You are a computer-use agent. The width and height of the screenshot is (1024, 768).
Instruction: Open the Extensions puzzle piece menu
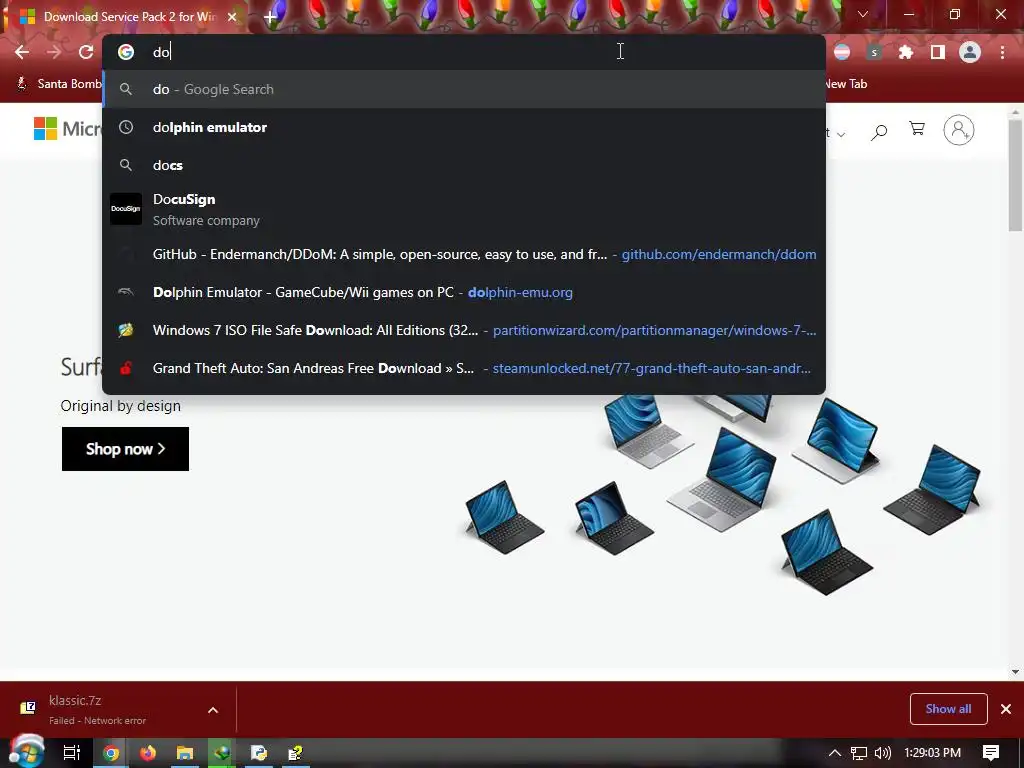(x=906, y=52)
